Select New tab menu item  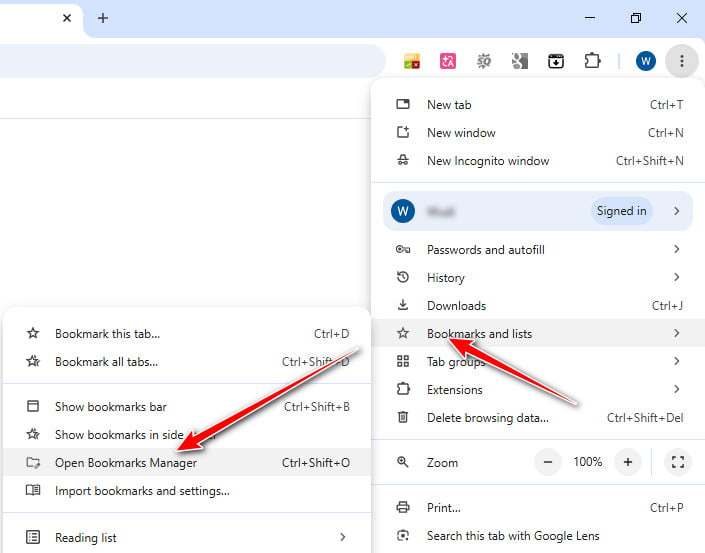click(538, 105)
